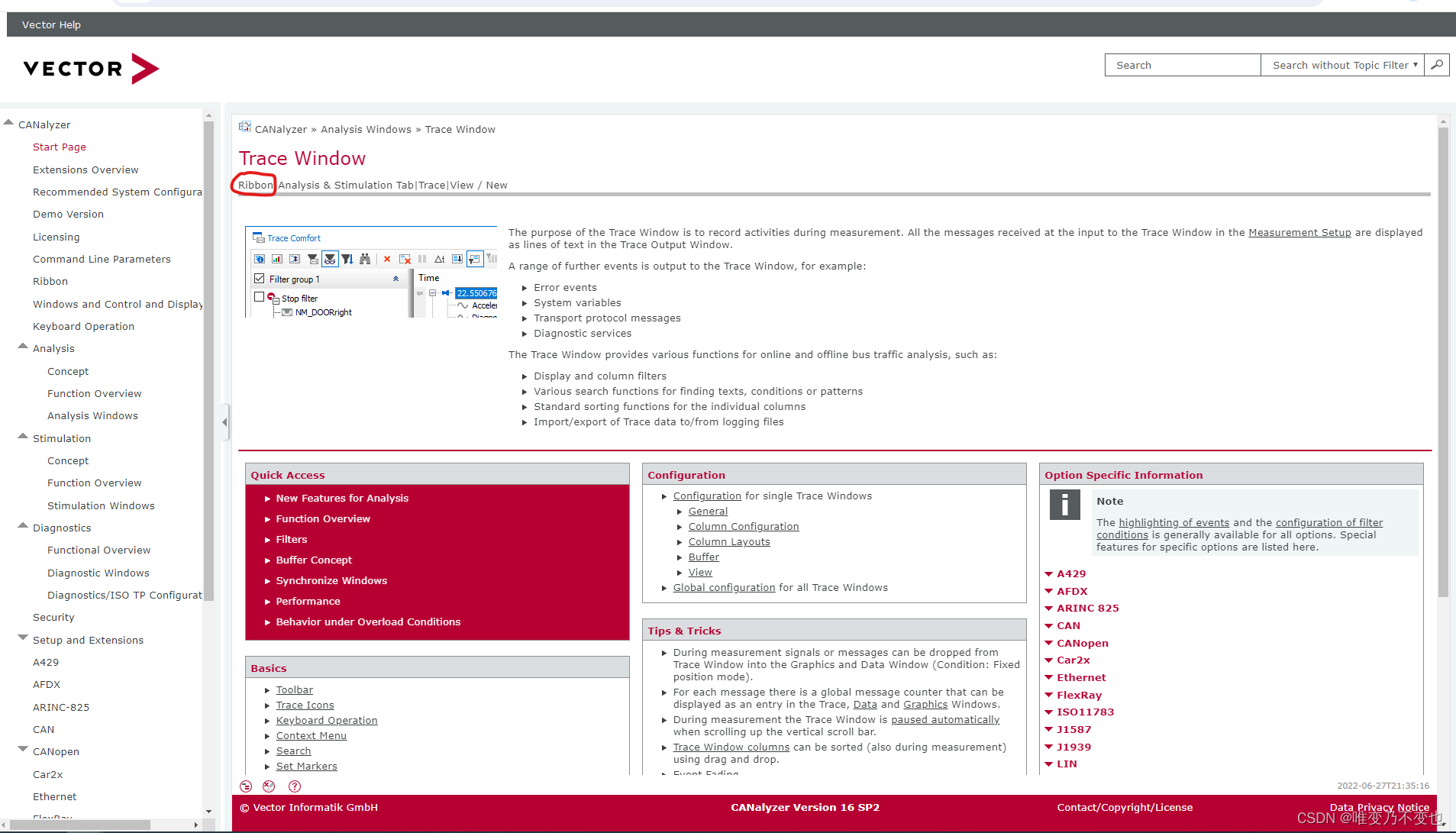Viewport: 1456px width, 833px height.
Task: Click the Vector logo
Action: (x=91, y=69)
